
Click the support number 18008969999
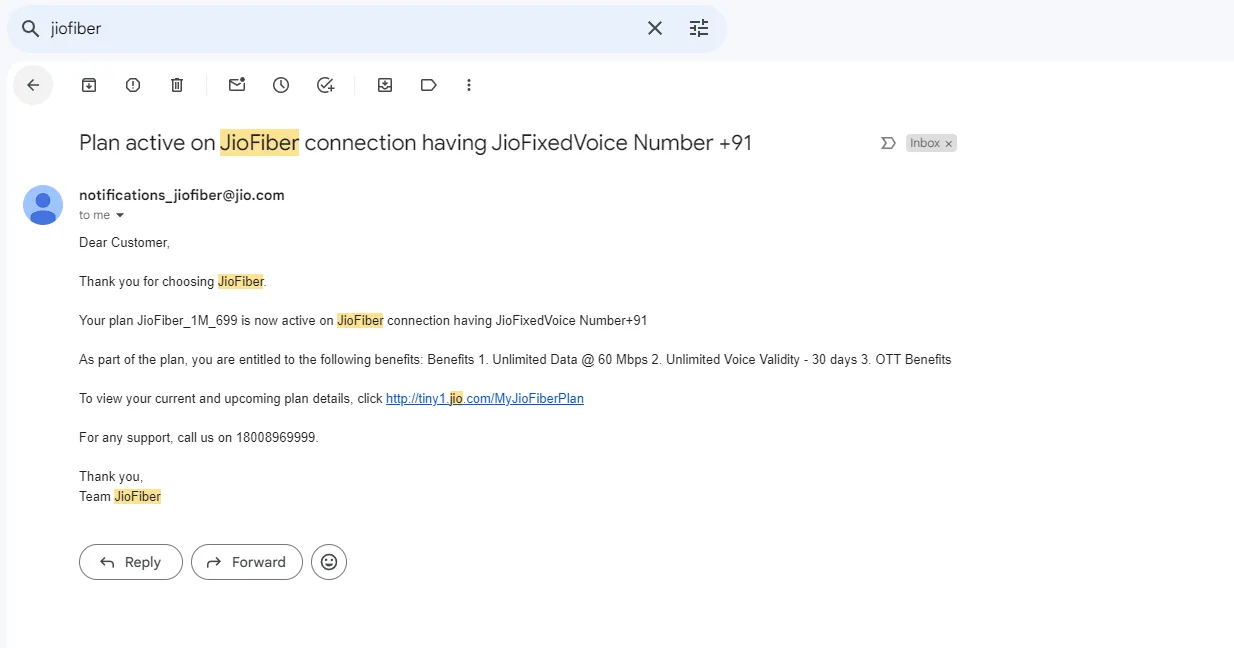(x=276, y=437)
